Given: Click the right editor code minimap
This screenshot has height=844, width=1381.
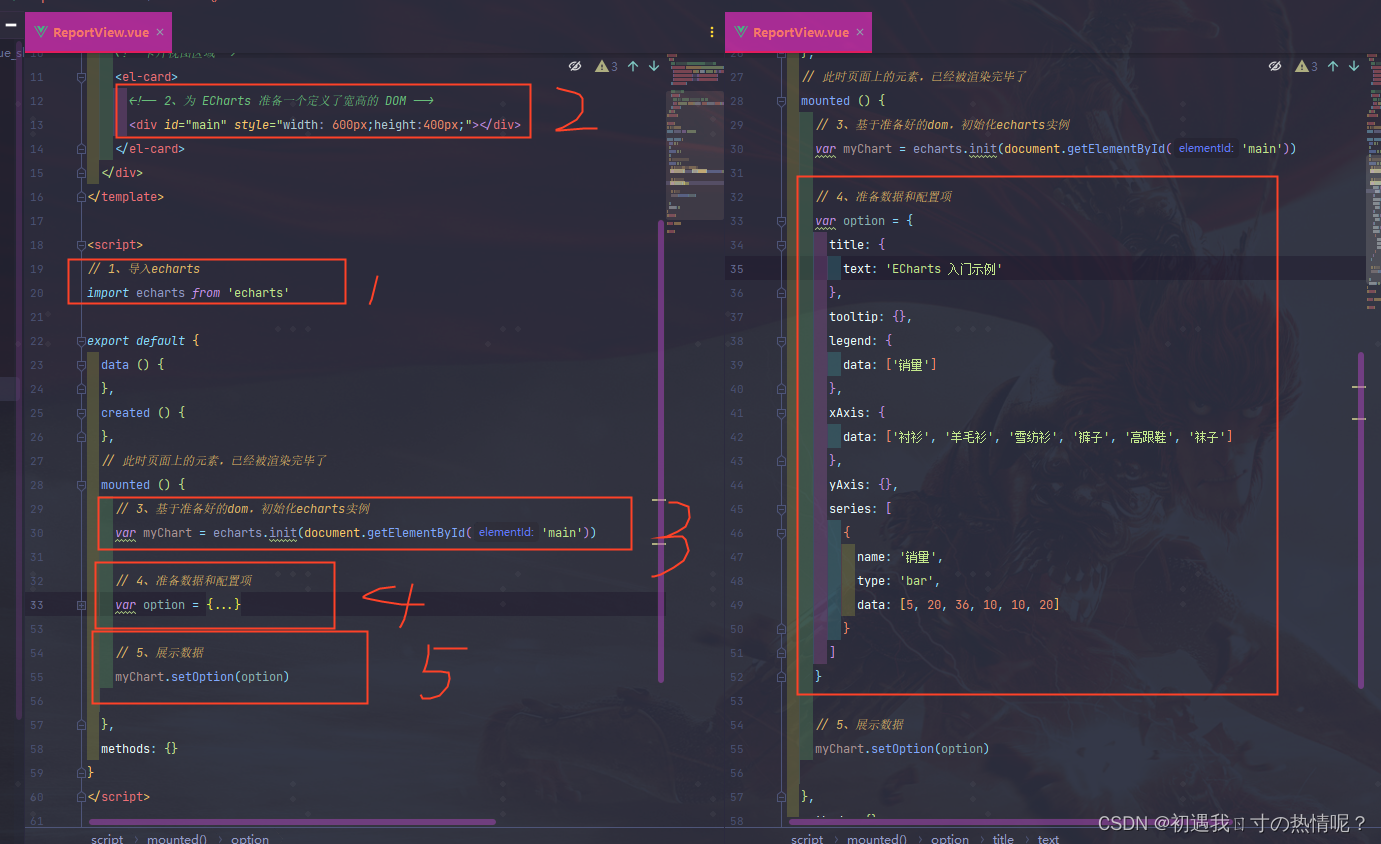Looking at the screenshot, I should 1374,180.
